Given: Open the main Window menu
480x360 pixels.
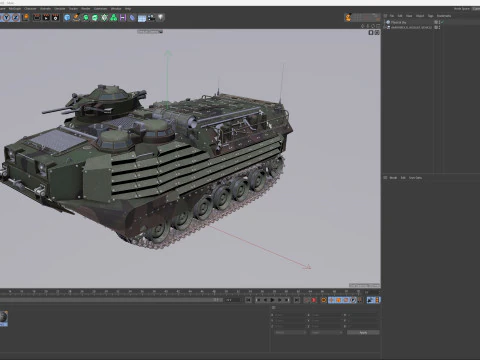Looking at the screenshot, I should tap(116, 9).
